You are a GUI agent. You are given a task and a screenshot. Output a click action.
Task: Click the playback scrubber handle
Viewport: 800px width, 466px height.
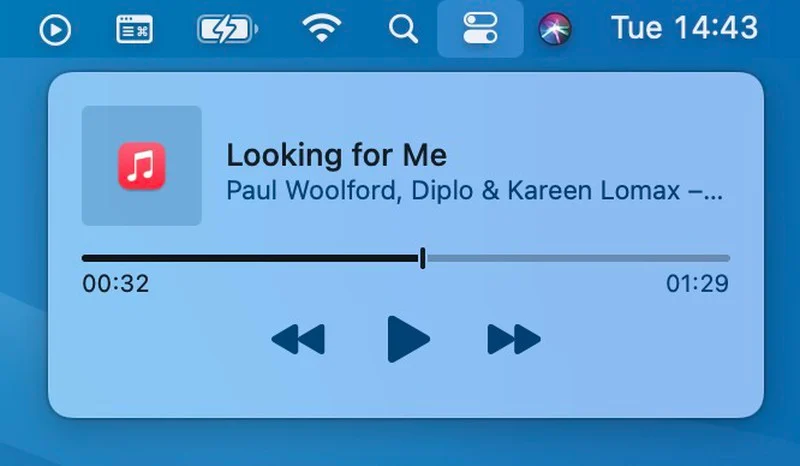pos(422,258)
